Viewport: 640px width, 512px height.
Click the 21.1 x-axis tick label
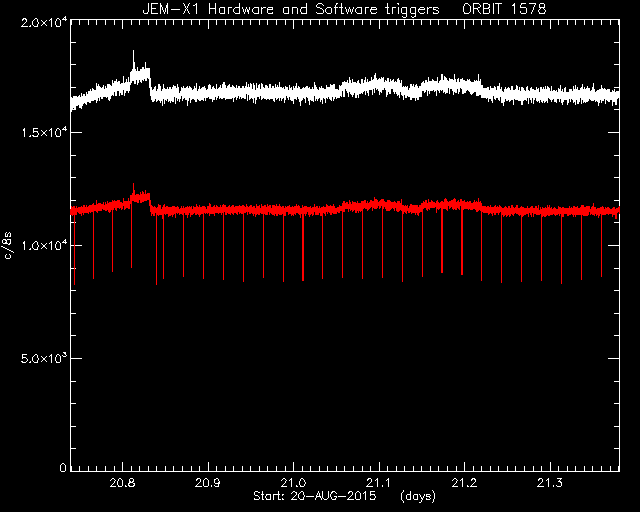click(379, 483)
